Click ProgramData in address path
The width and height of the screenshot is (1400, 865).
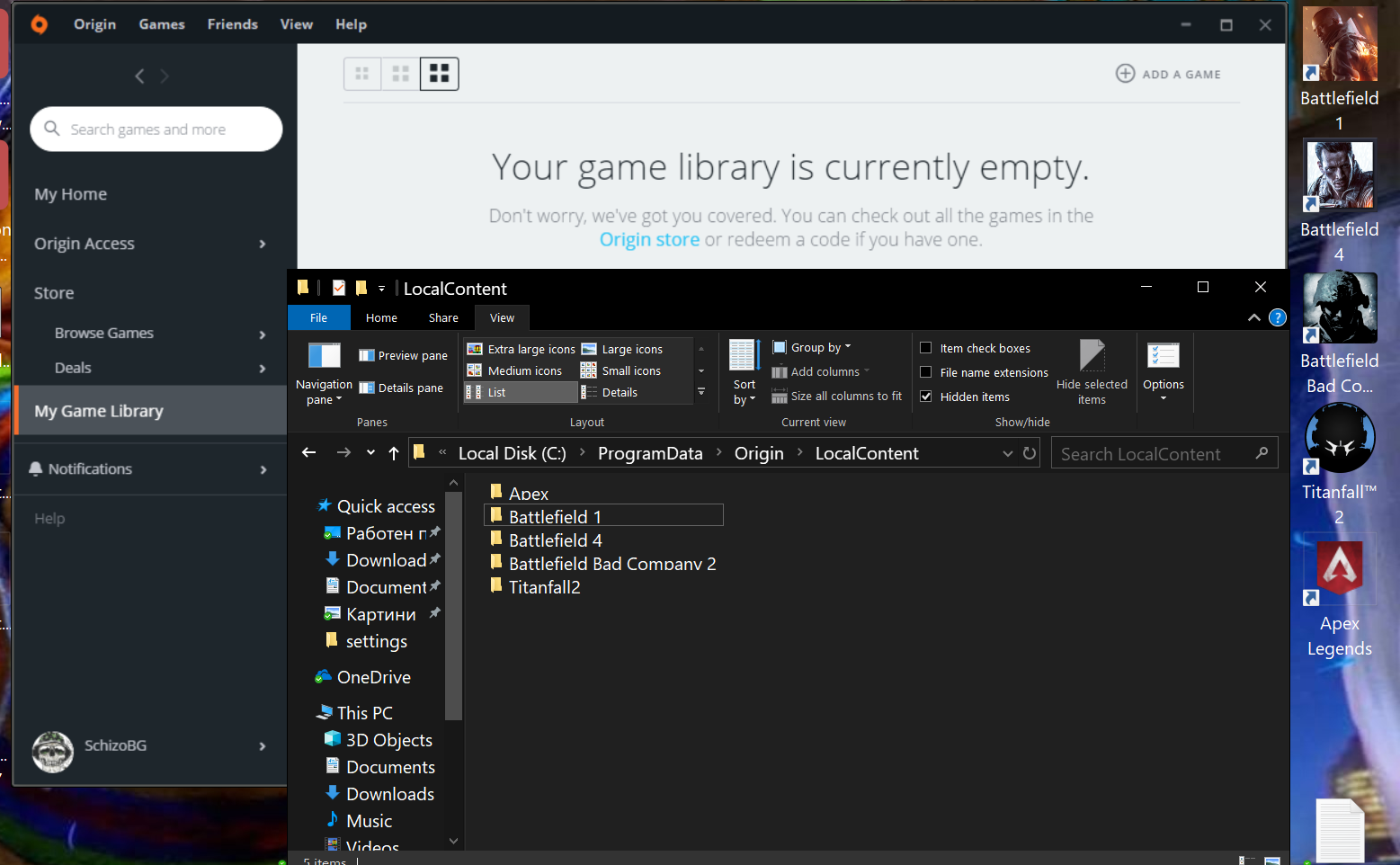[650, 453]
